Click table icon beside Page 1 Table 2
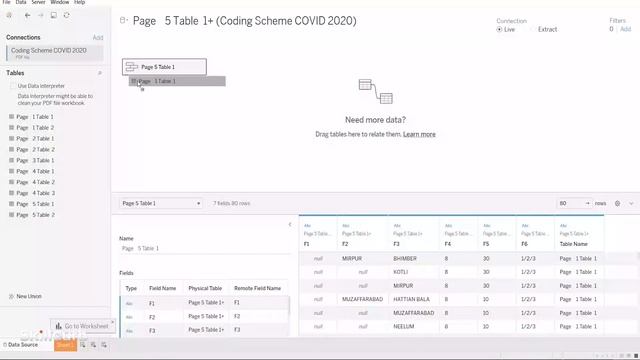This screenshot has height=360, width=640. point(11,127)
